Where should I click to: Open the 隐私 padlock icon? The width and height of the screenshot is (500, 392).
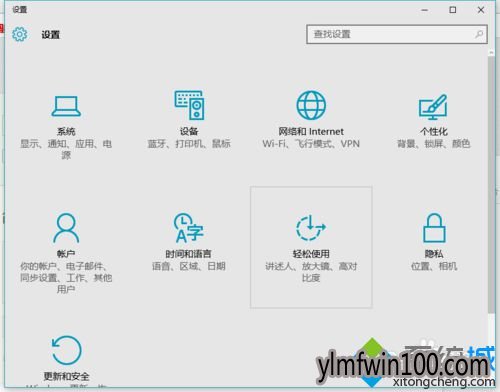[x=434, y=228]
